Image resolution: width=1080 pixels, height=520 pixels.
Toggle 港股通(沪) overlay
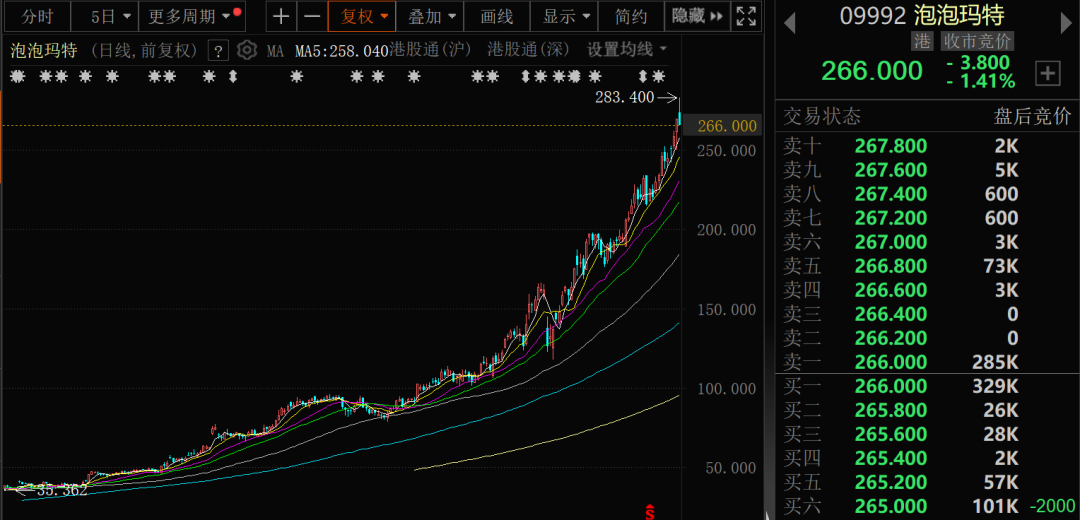431,49
